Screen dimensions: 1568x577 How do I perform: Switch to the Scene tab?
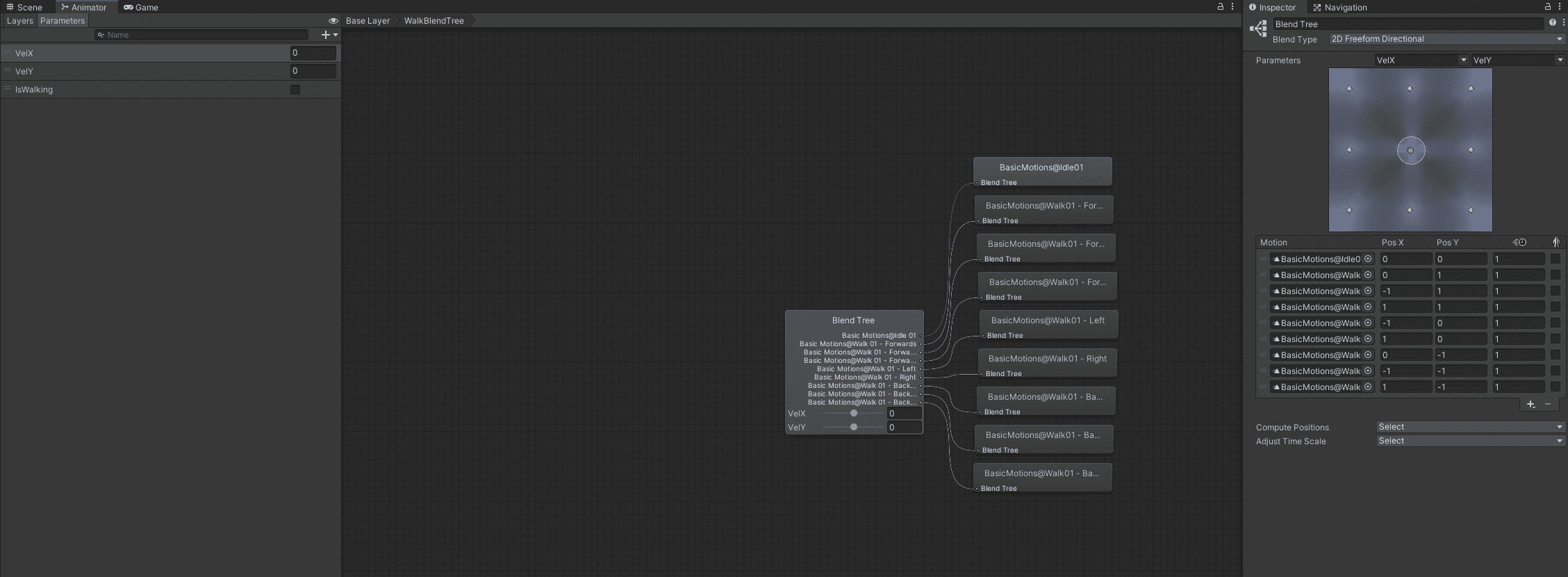click(24, 7)
